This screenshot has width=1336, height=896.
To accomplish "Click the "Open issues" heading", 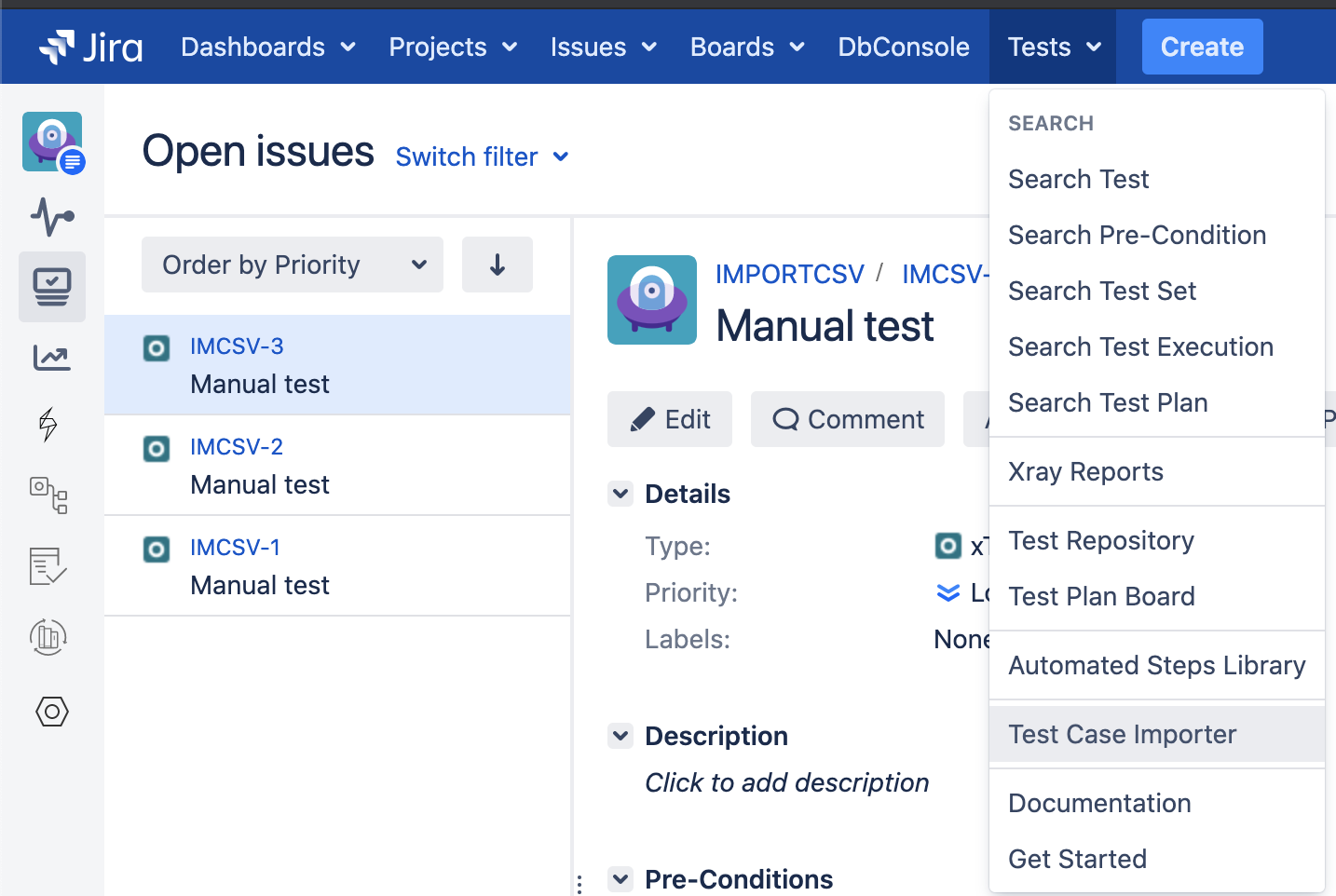I will (258, 151).
